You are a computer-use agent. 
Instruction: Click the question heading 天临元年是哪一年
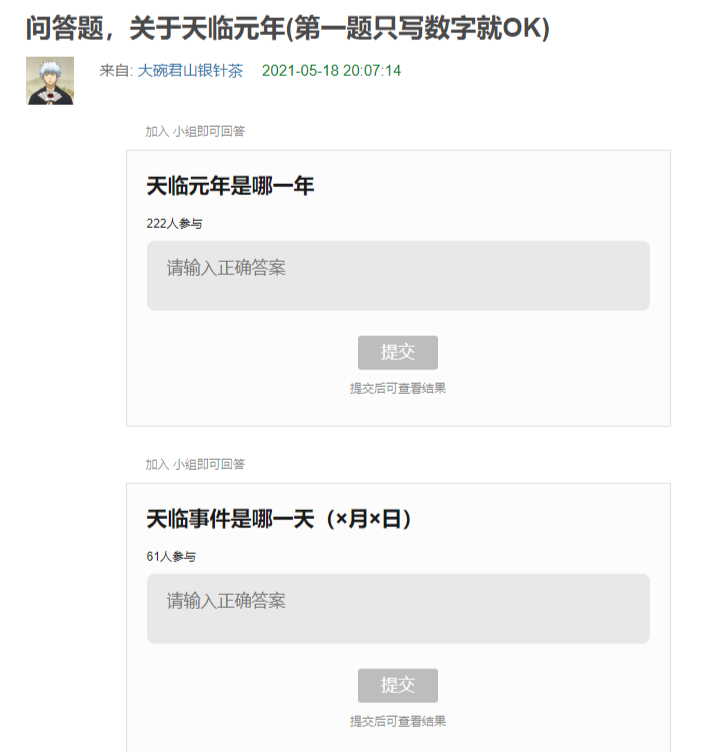pyautogui.click(x=230, y=186)
